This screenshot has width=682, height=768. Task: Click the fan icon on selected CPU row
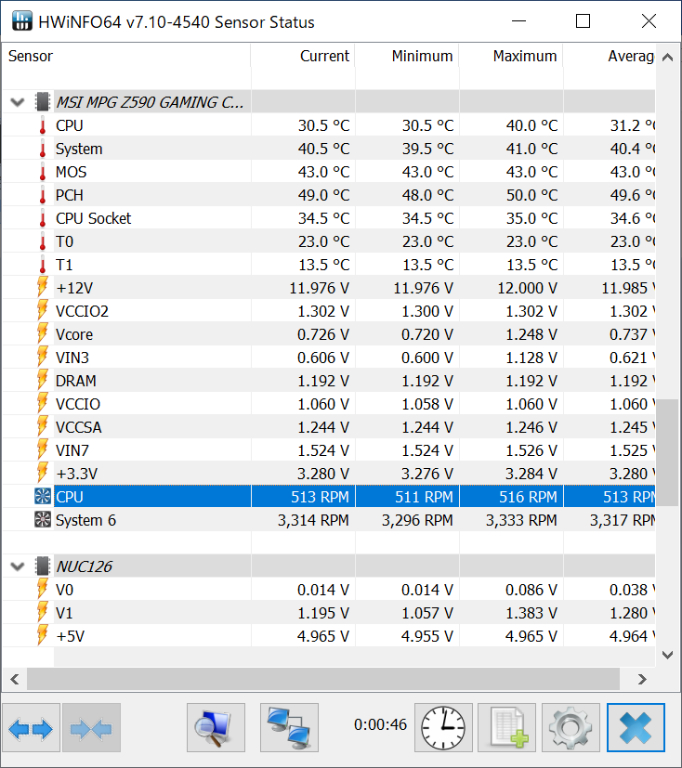click(x=43, y=497)
